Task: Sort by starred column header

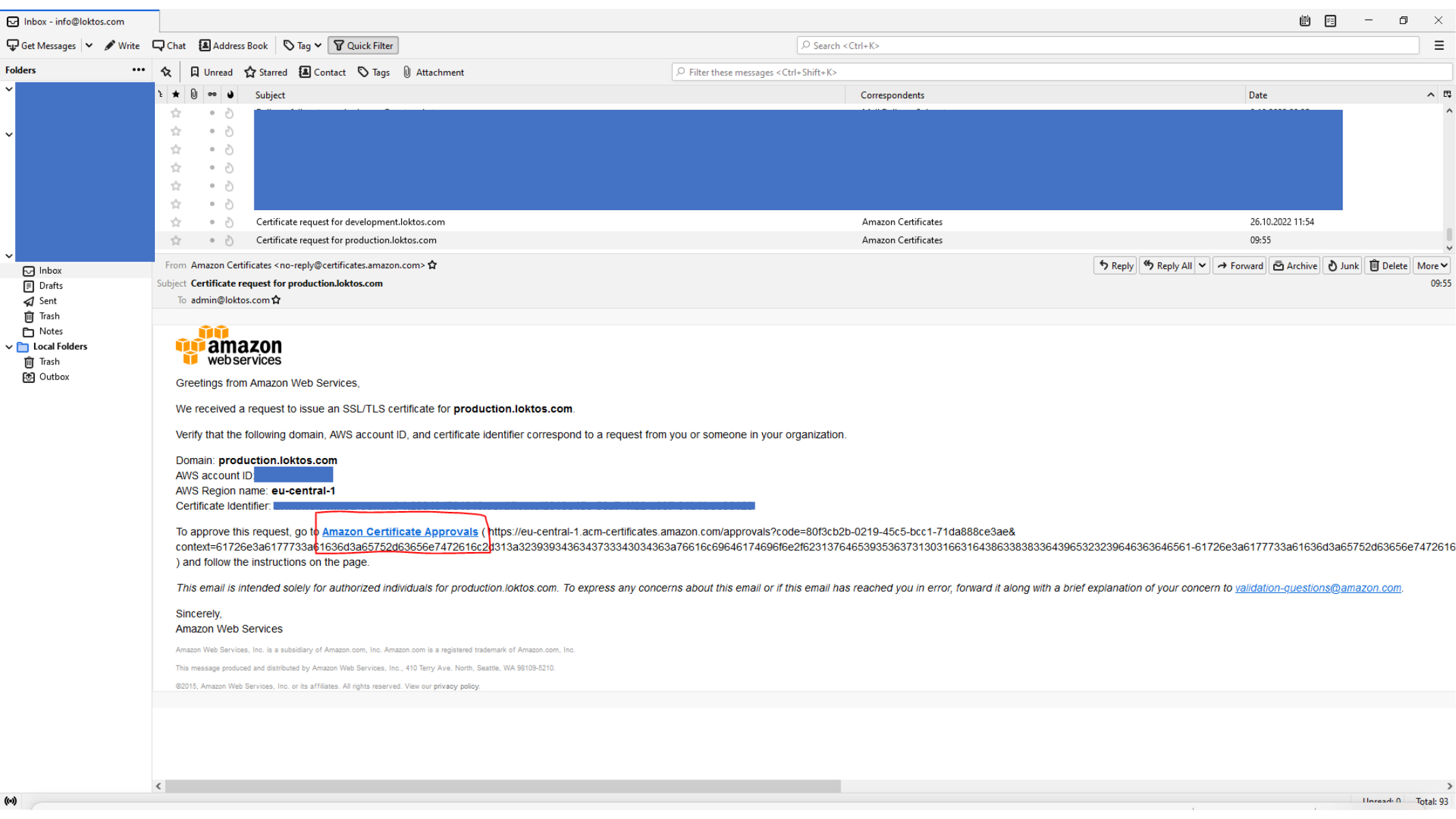Action: pos(176,95)
